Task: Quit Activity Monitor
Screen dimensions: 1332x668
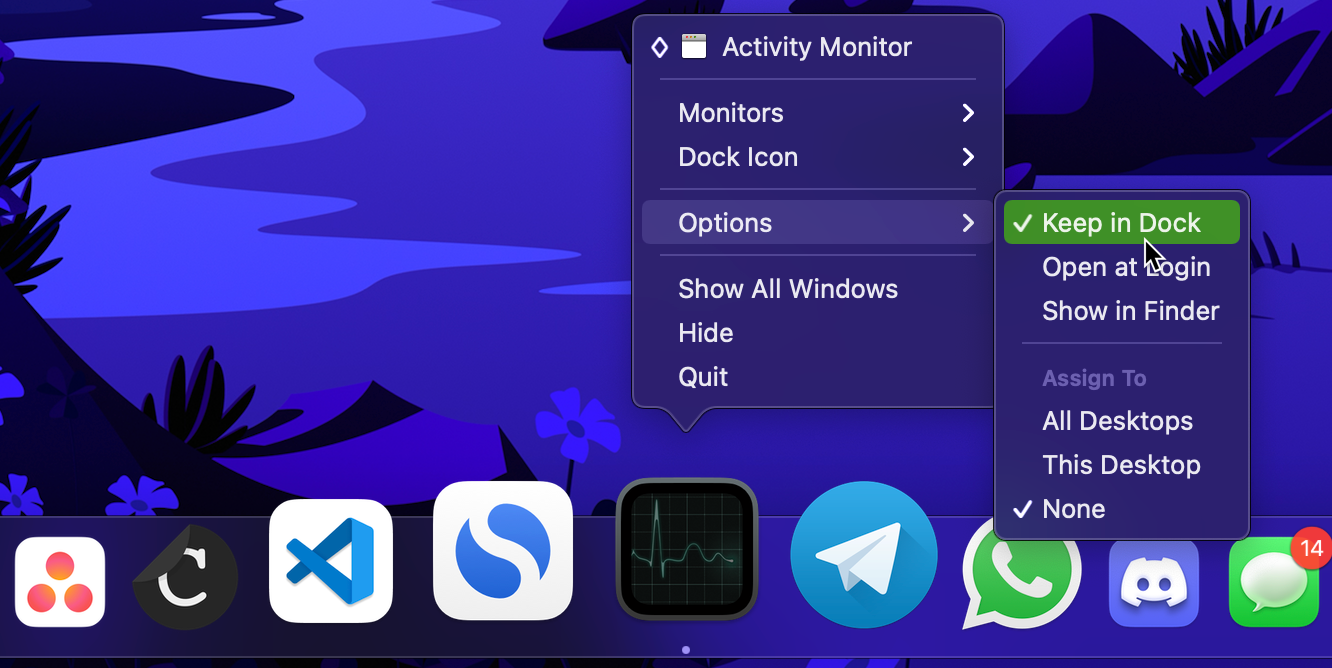Action: click(703, 376)
